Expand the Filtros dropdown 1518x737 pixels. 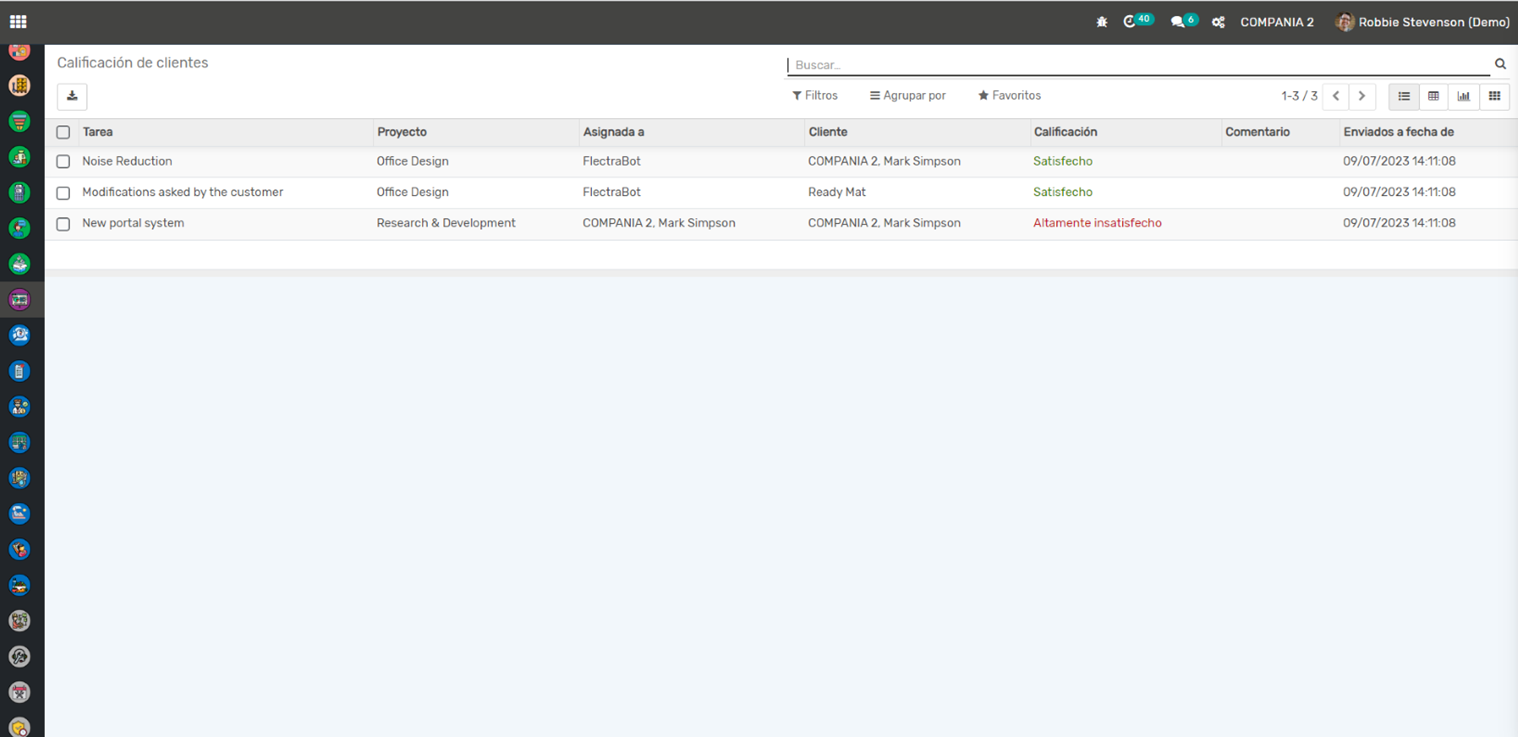click(815, 96)
